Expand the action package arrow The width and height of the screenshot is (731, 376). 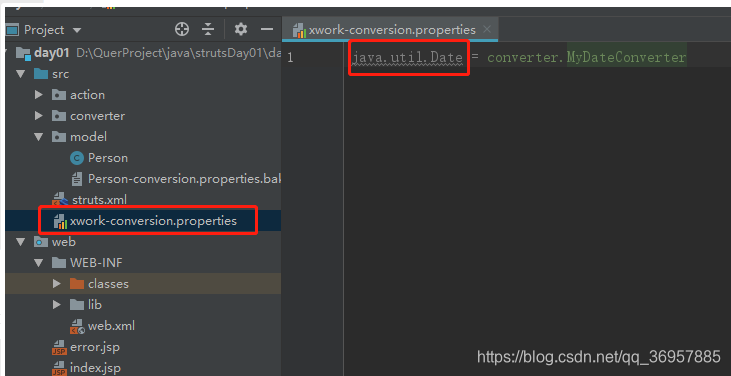coord(39,95)
